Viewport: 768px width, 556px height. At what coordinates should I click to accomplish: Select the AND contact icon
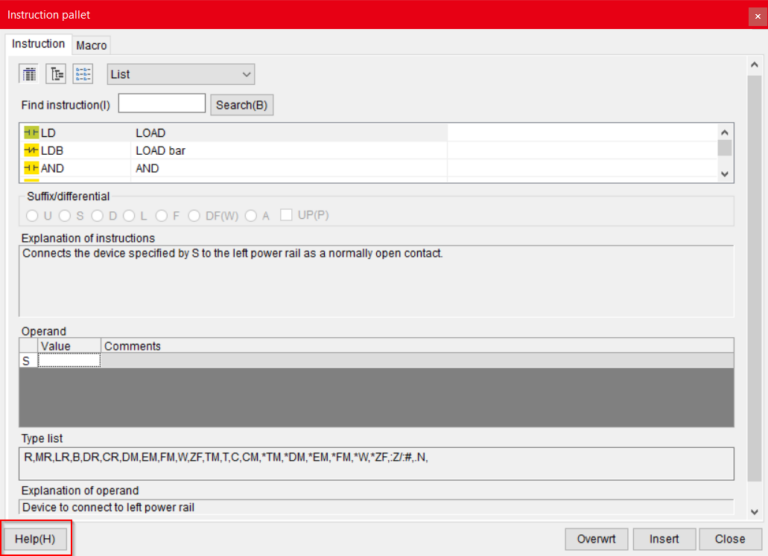click(x=31, y=169)
